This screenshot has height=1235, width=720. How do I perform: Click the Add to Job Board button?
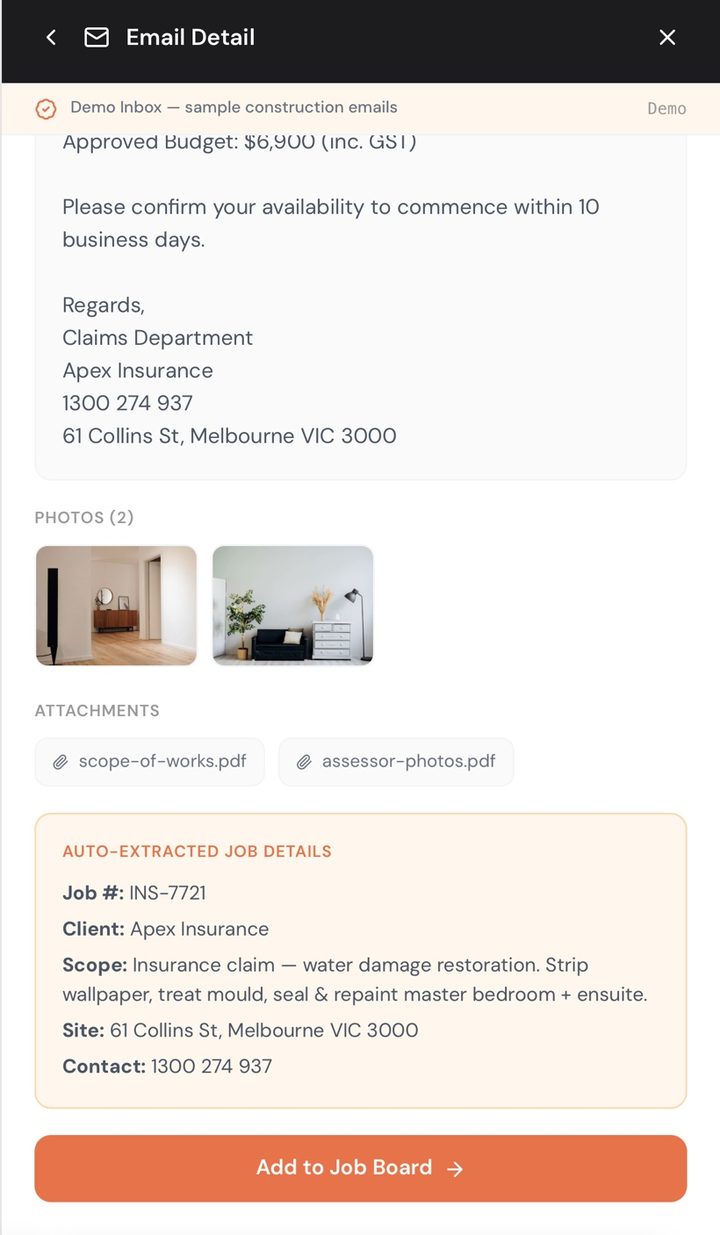click(x=361, y=1168)
